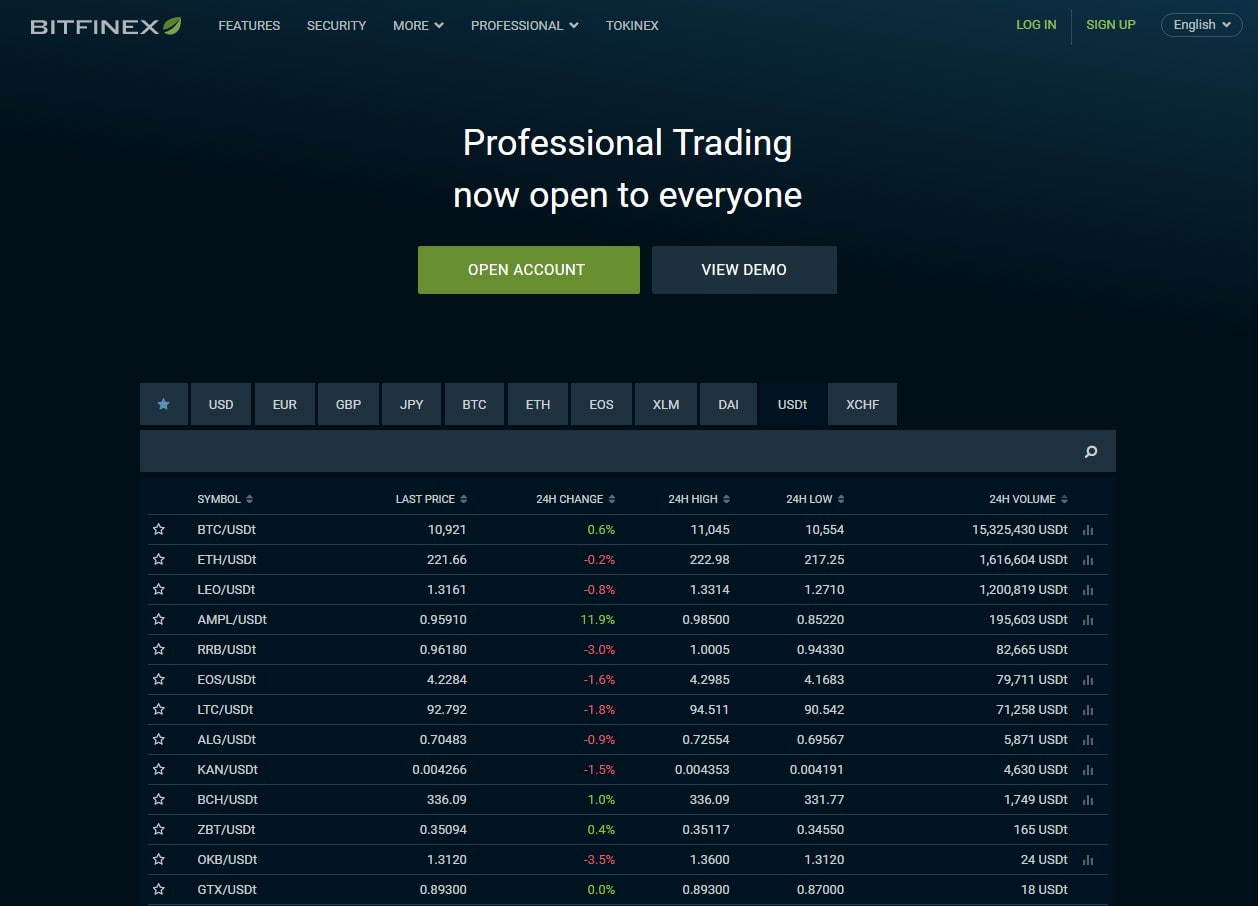This screenshot has width=1258, height=906.
Task: Select the starred favorites tab
Action: coord(163,404)
